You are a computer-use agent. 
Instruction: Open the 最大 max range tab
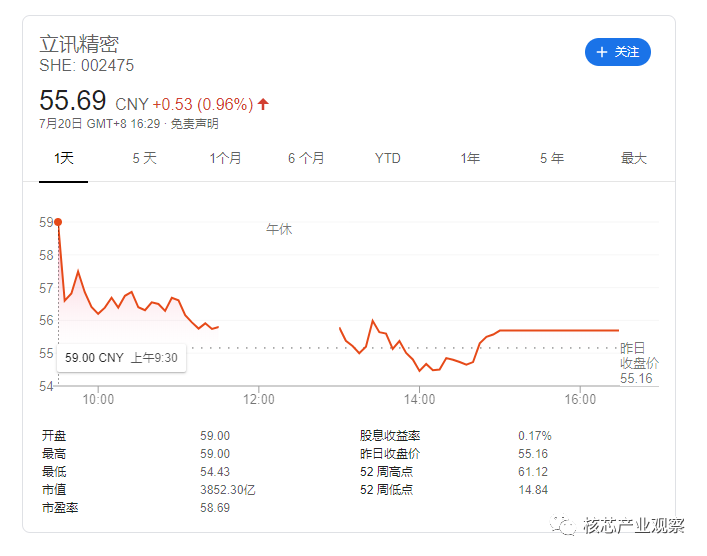(634, 158)
